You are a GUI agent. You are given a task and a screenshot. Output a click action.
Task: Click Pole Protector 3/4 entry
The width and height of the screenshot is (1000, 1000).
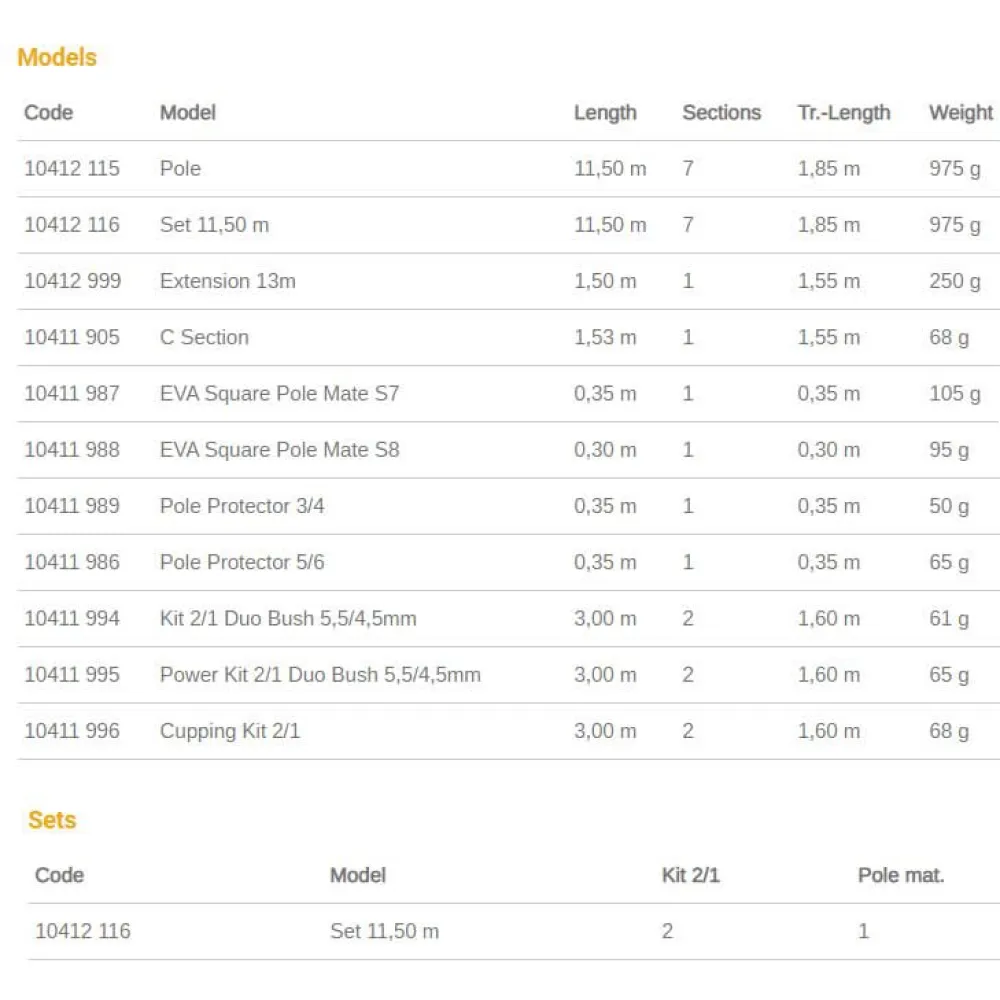[242, 506]
